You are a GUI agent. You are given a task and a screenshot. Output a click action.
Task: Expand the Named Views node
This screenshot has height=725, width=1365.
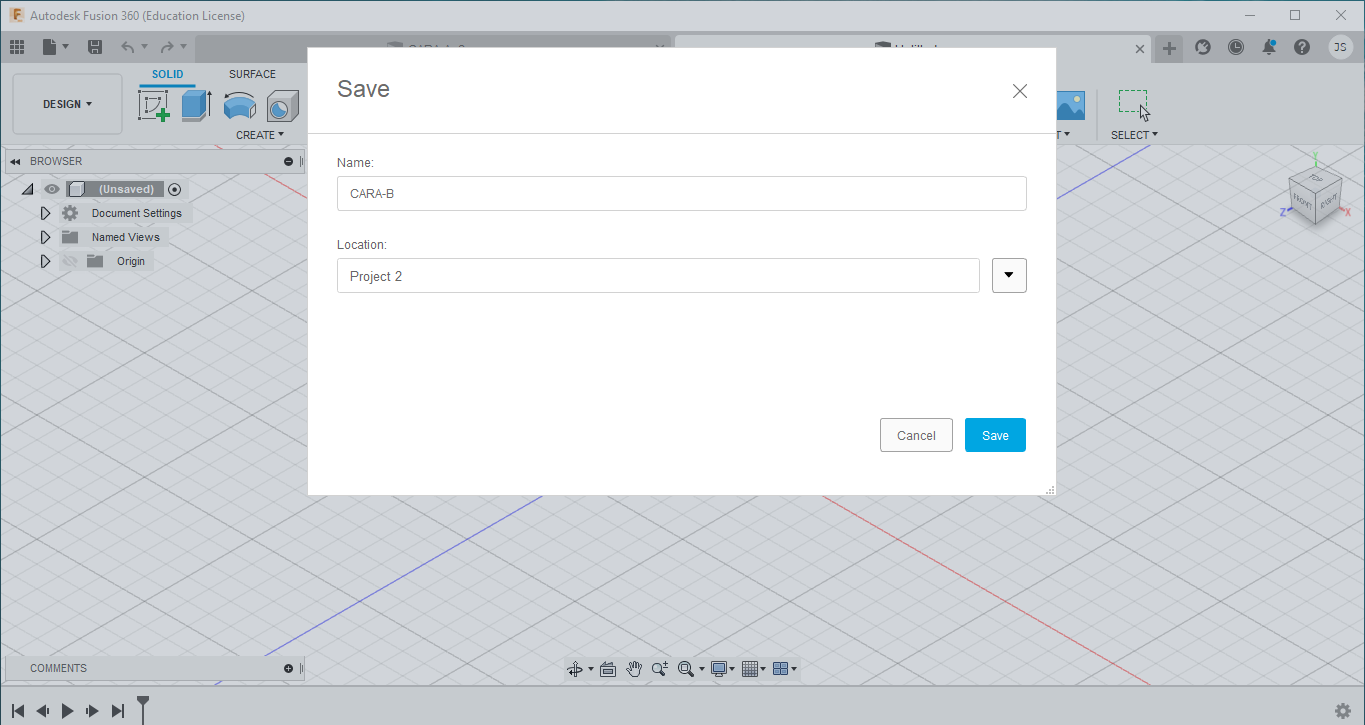tap(45, 237)
